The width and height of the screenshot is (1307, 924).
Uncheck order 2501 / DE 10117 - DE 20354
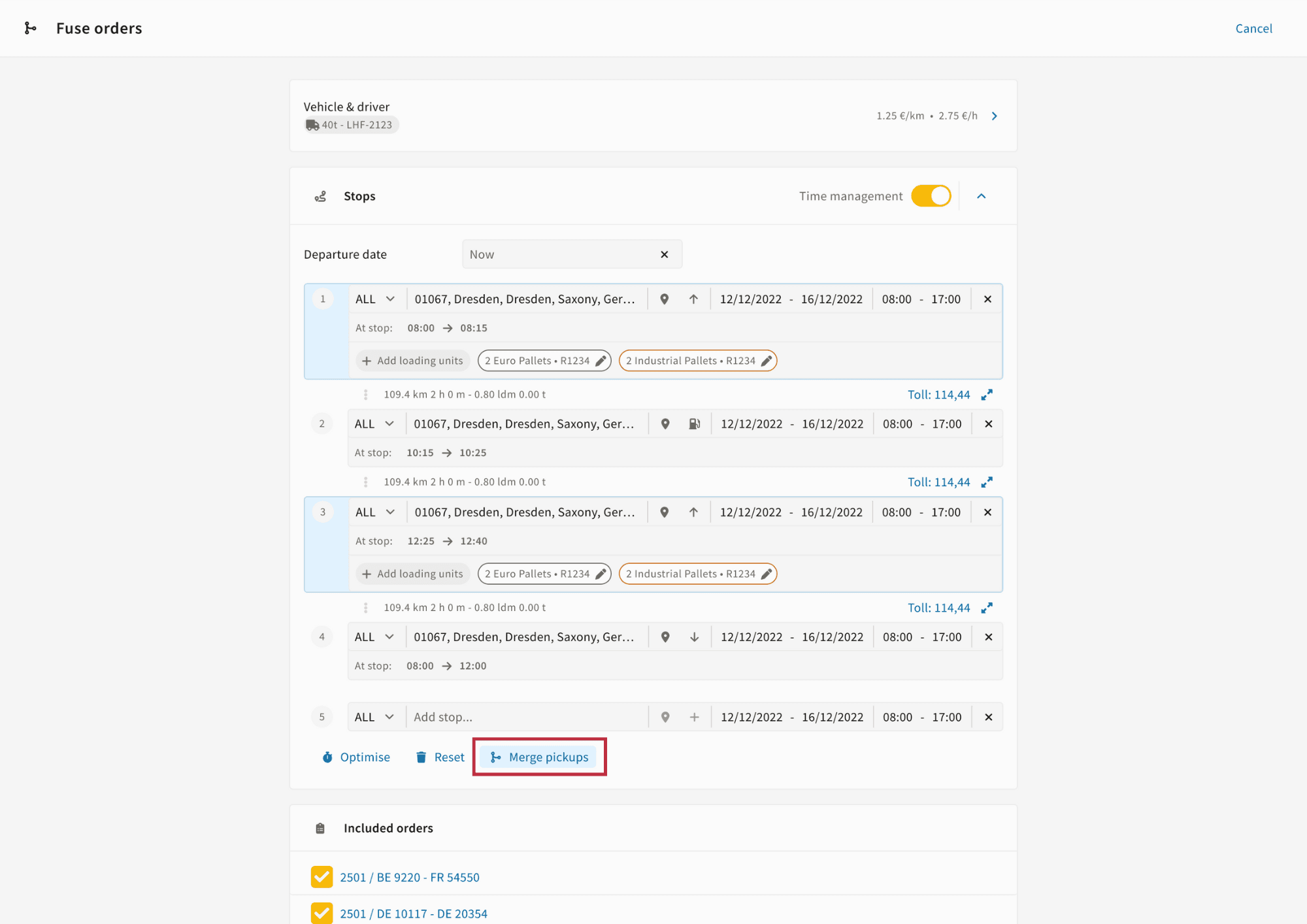coord(322,913)
